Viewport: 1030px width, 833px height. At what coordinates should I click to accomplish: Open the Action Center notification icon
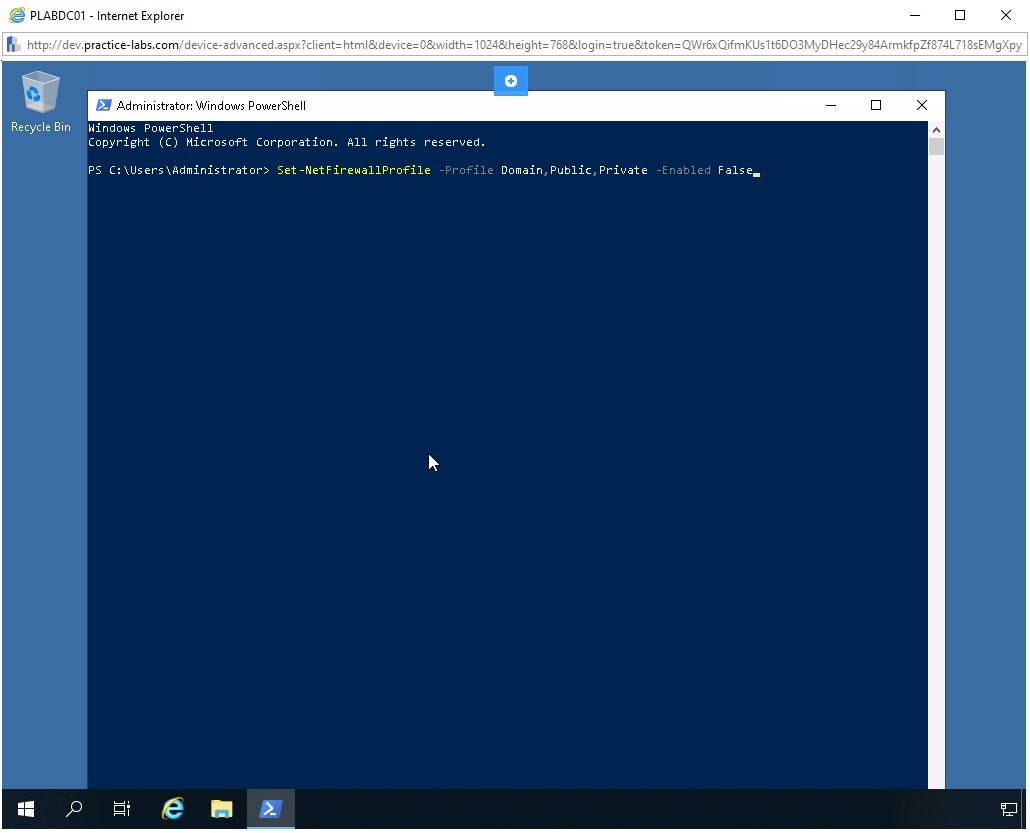1008,809
